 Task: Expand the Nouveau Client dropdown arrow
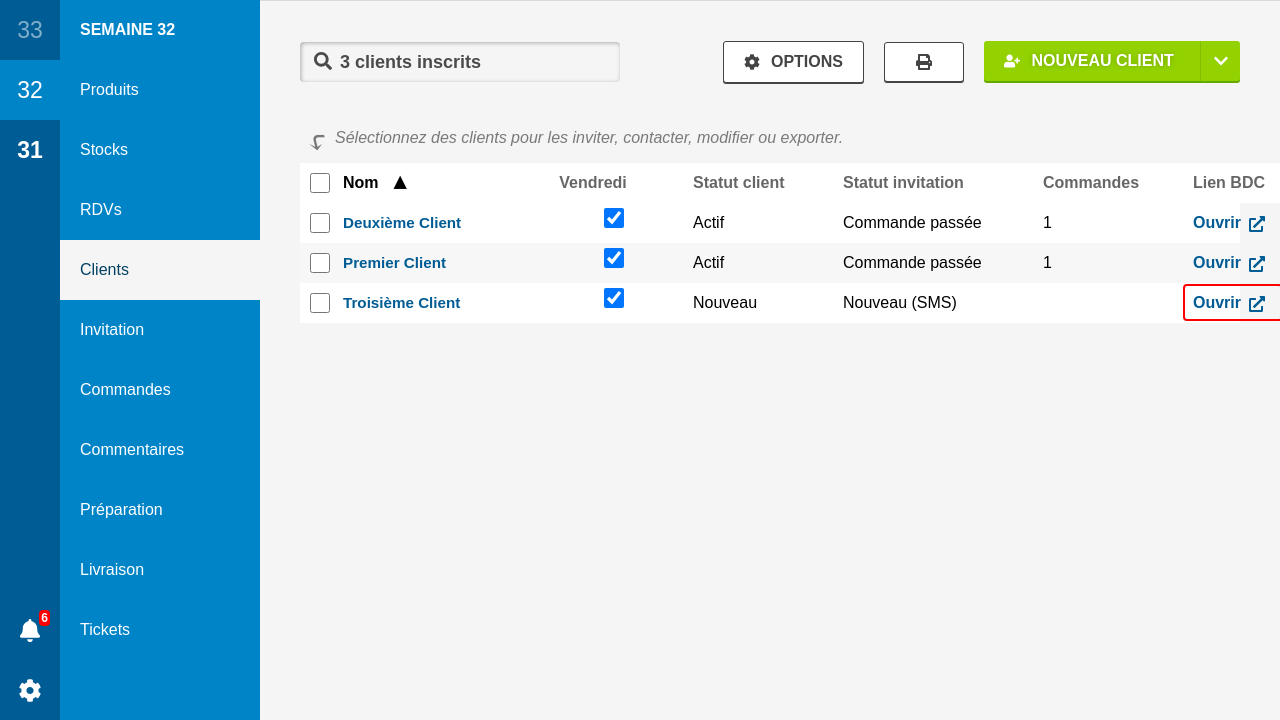point(1220,61)
